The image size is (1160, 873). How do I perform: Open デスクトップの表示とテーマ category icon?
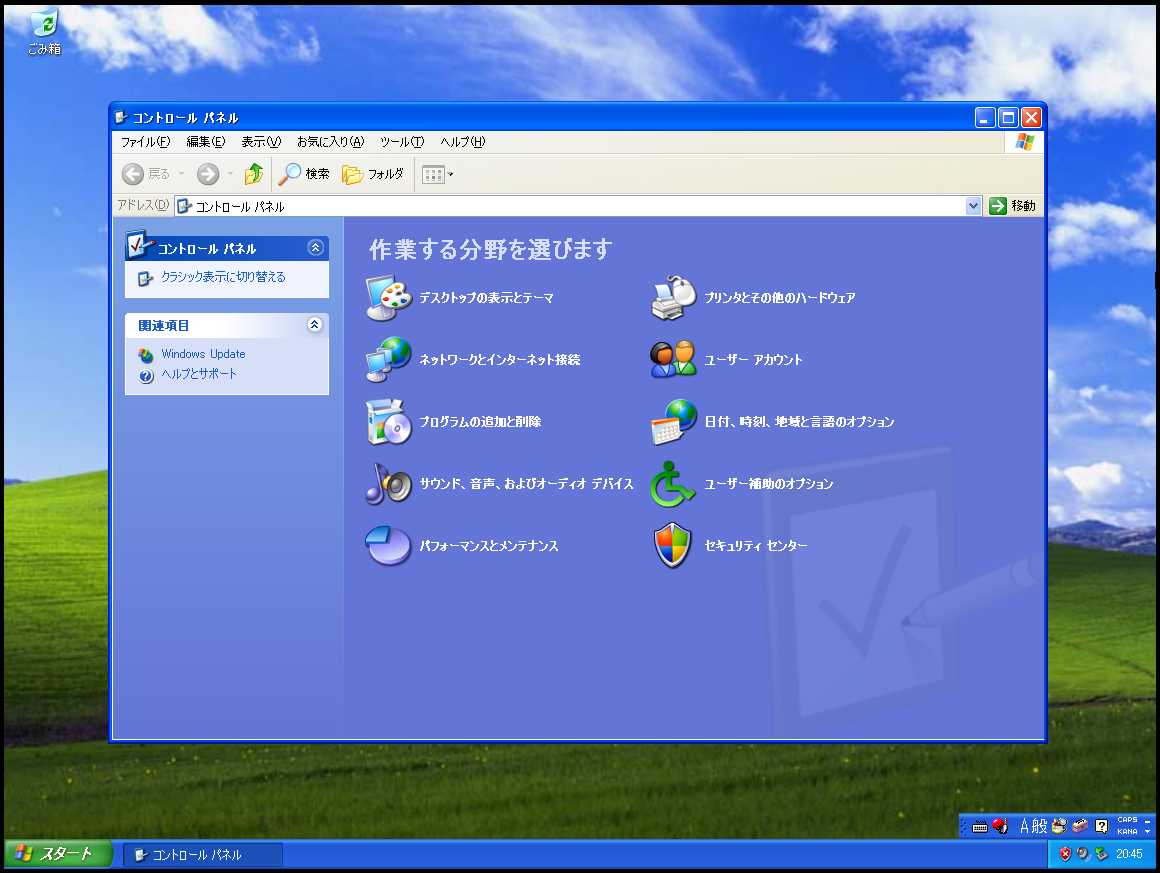click(x=388, y=297)
